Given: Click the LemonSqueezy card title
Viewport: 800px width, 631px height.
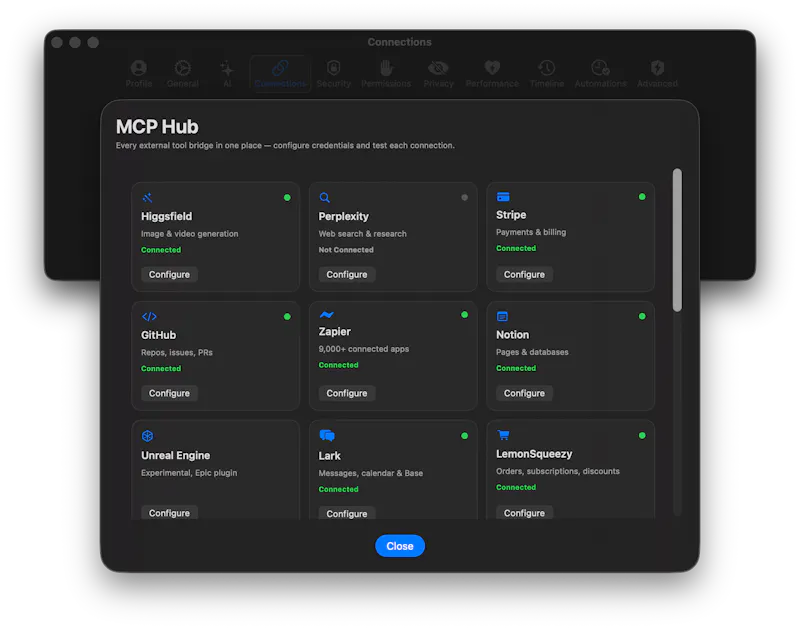Looking at the screenshot, I should click(534, 454).
